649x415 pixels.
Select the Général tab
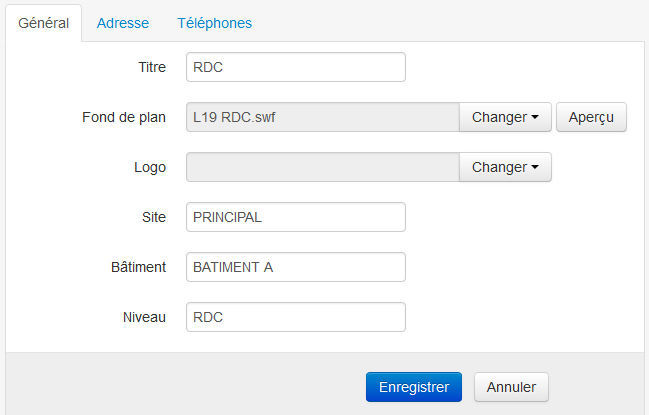coord(43,22)
